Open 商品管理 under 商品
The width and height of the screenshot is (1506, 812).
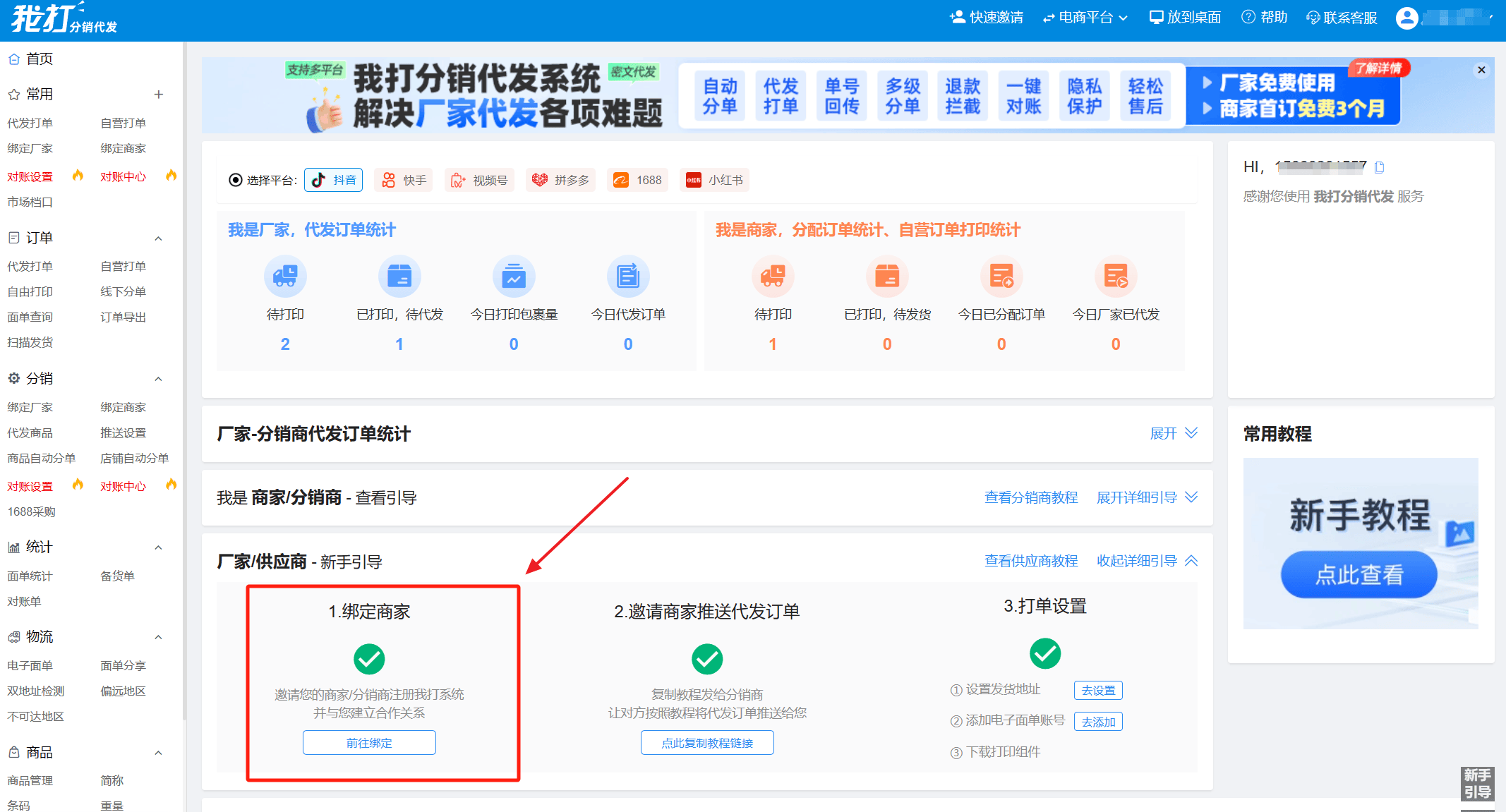tap(30, 780)
